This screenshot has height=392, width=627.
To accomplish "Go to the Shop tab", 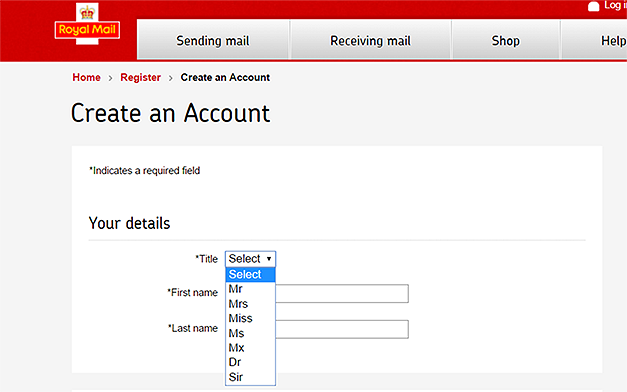I will click(505, 40).
